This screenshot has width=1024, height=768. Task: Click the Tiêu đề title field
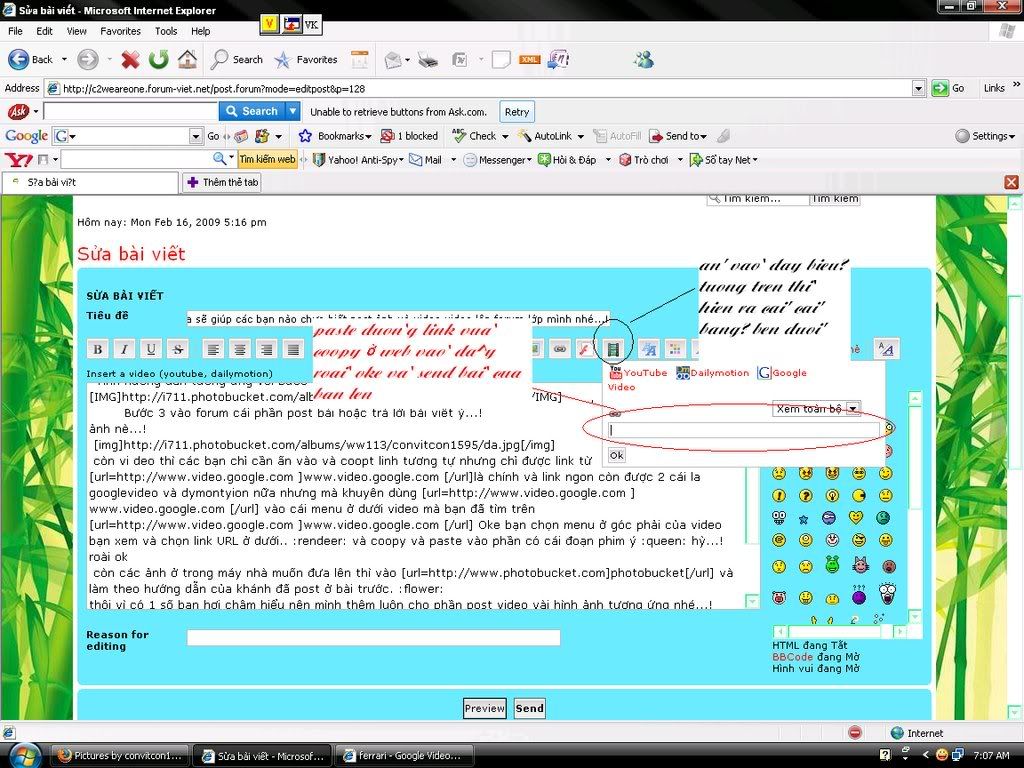tap(398, 319)
